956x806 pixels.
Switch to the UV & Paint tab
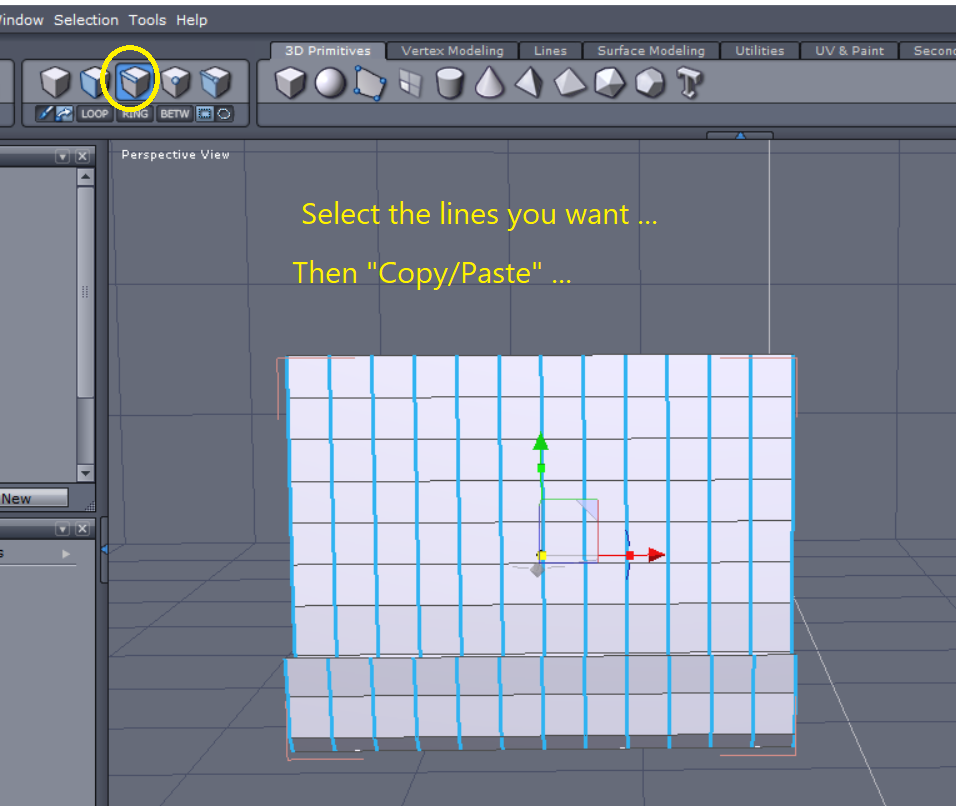tap(849, 51)
